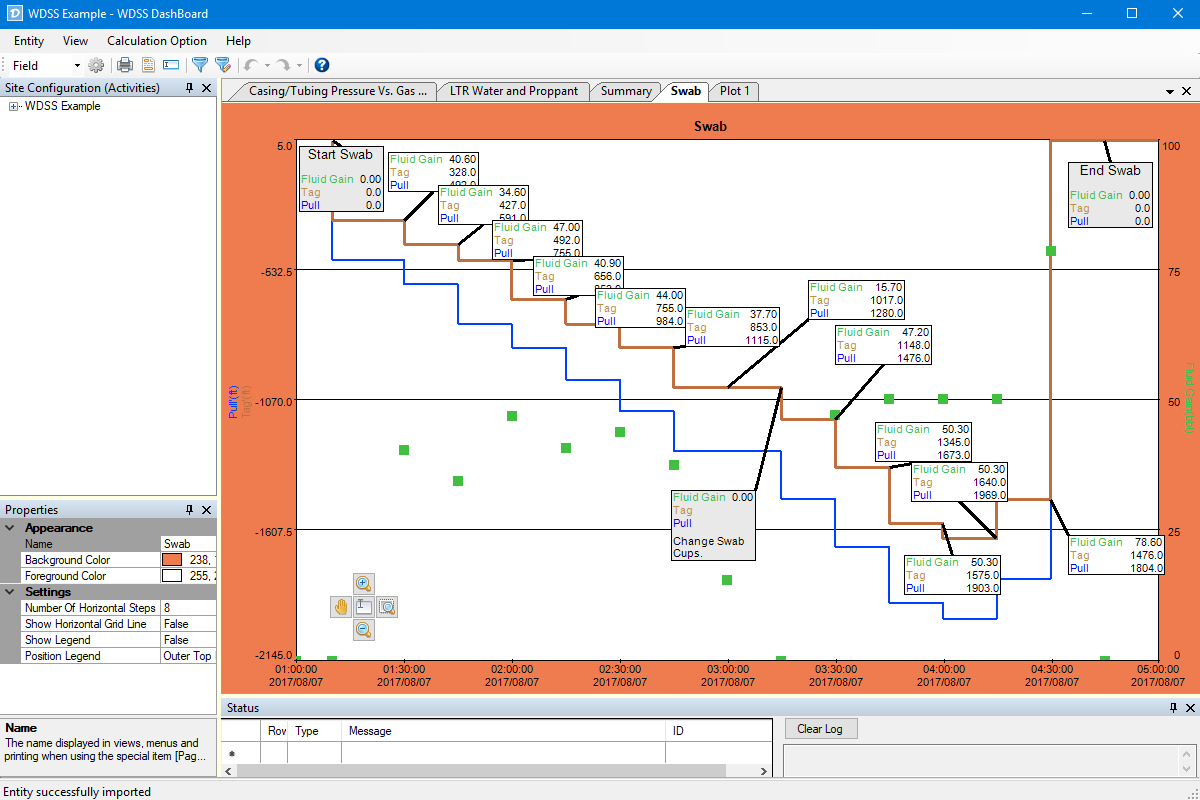Image resolution: width=1200 pixels, height=800 pixels.
Task: Select the text annotation tool on the chart
Action: tap(364, 606)
